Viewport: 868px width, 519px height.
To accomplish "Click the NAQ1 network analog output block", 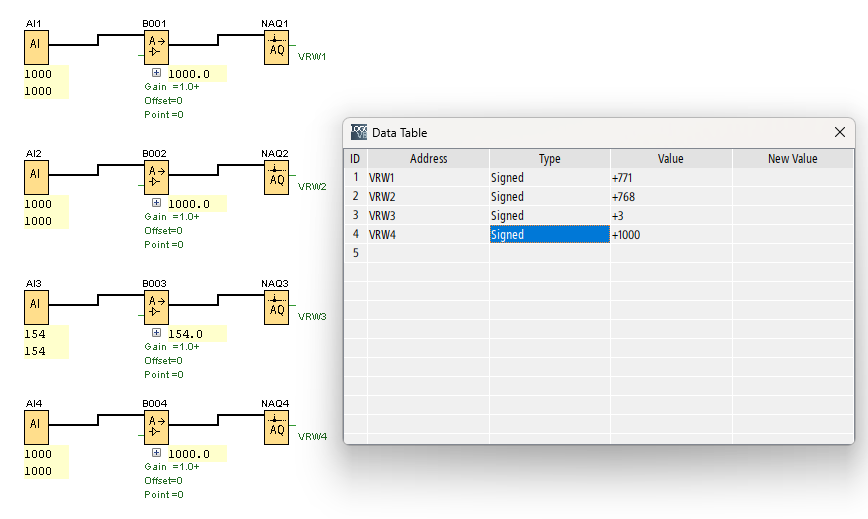I will pyautogui.click(x=276, y=46).
